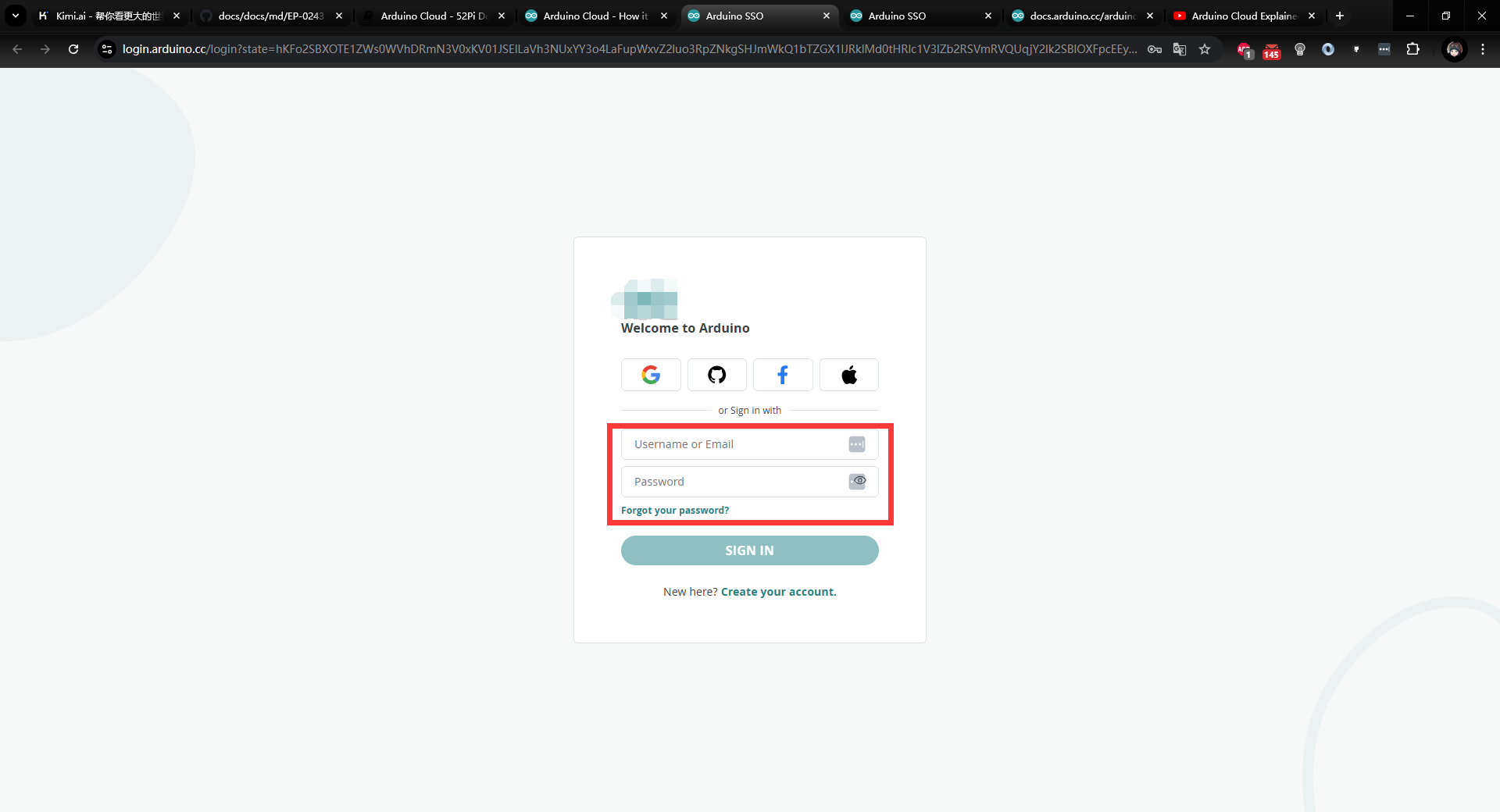Open the browser profile avatar
The image size is (1500, 812).
(1454, 49)
